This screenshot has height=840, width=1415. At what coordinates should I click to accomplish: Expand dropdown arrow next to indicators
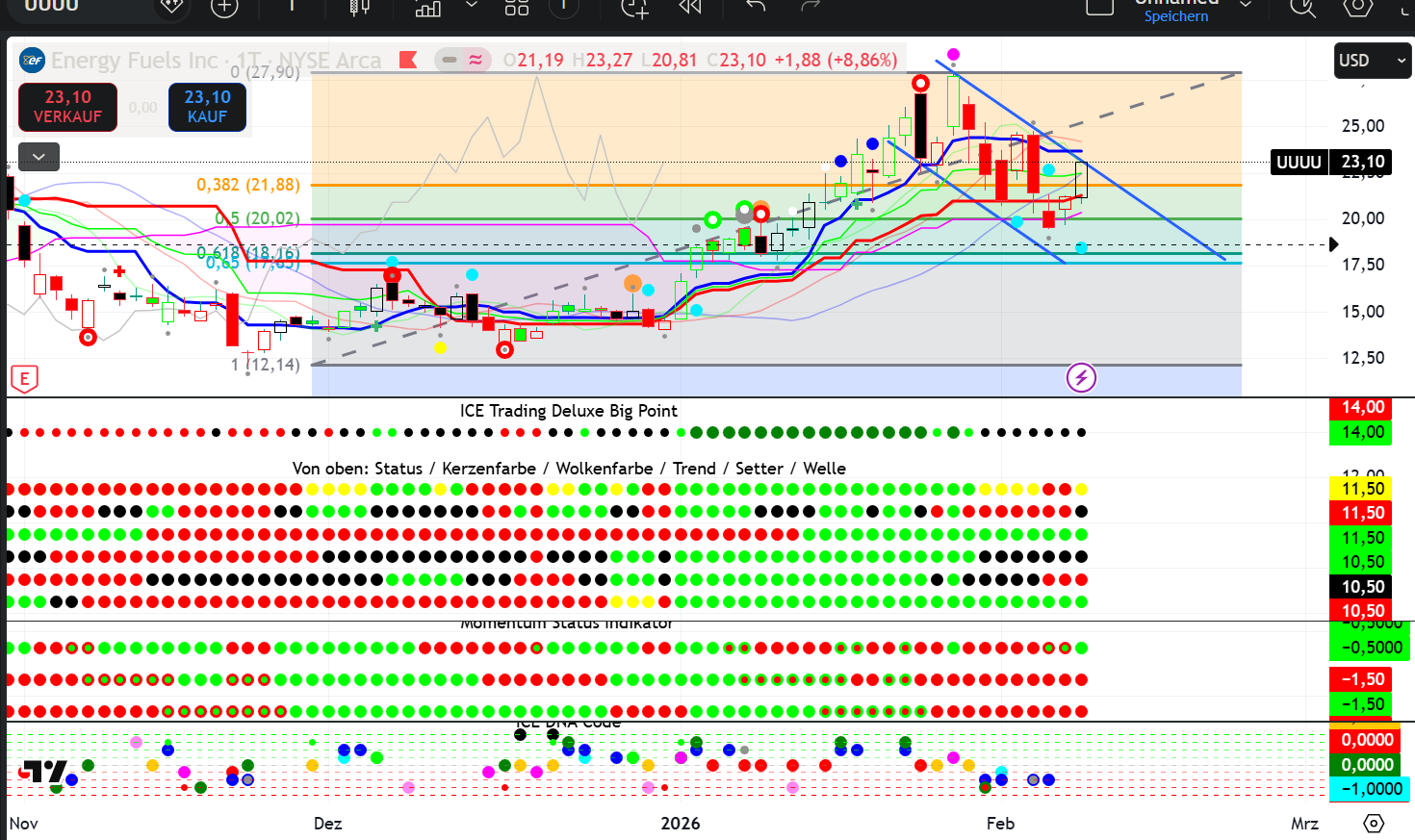472,7
